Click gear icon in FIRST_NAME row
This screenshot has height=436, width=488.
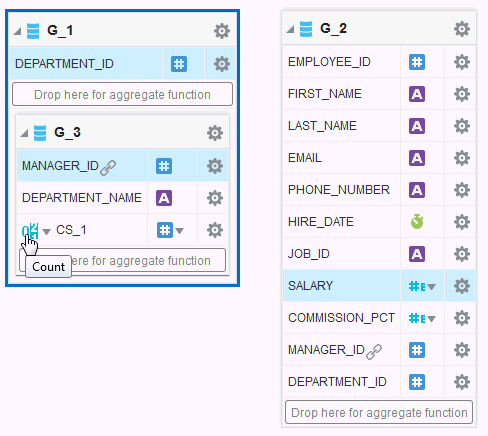pyautogui.click(x=462, y=94)
